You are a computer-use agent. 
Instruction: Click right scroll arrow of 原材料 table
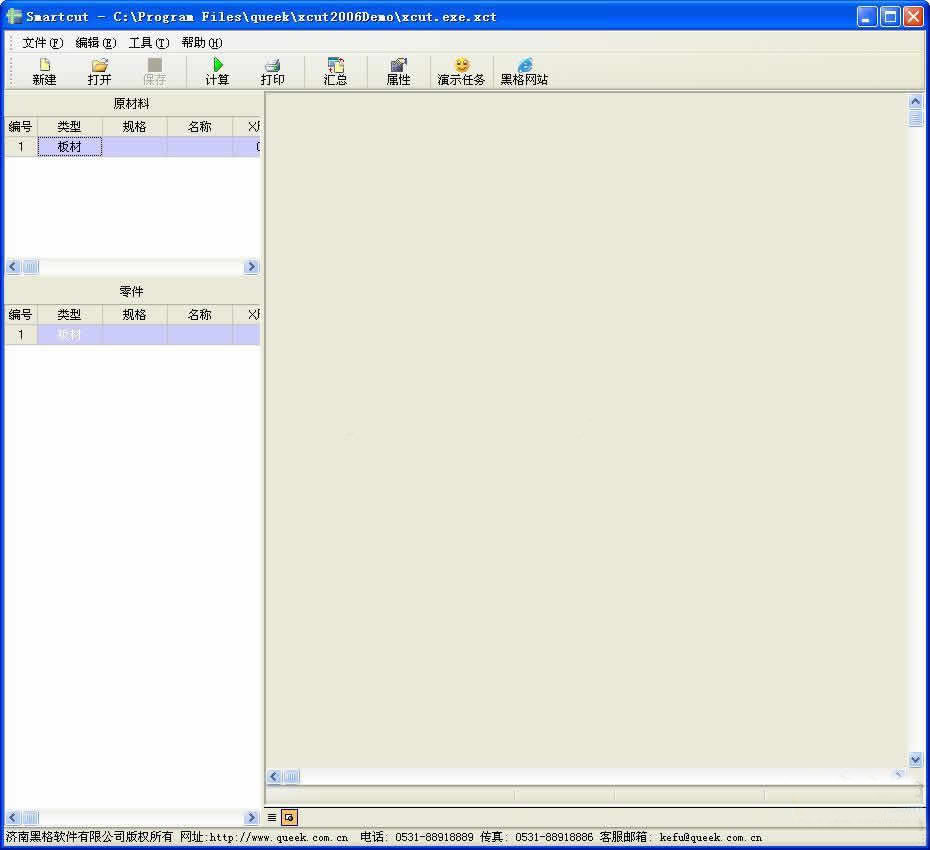251,267
